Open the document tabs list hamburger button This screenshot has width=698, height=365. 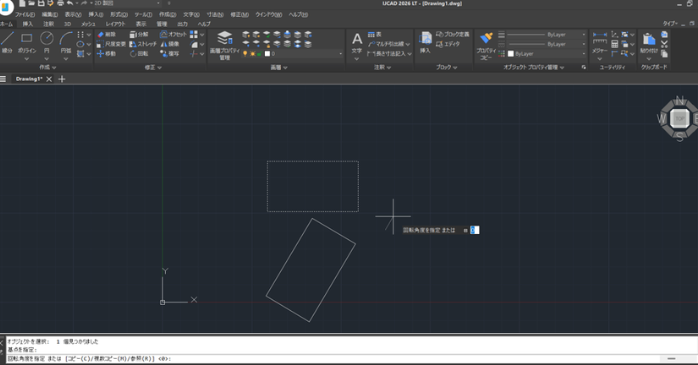coord(3,79)
